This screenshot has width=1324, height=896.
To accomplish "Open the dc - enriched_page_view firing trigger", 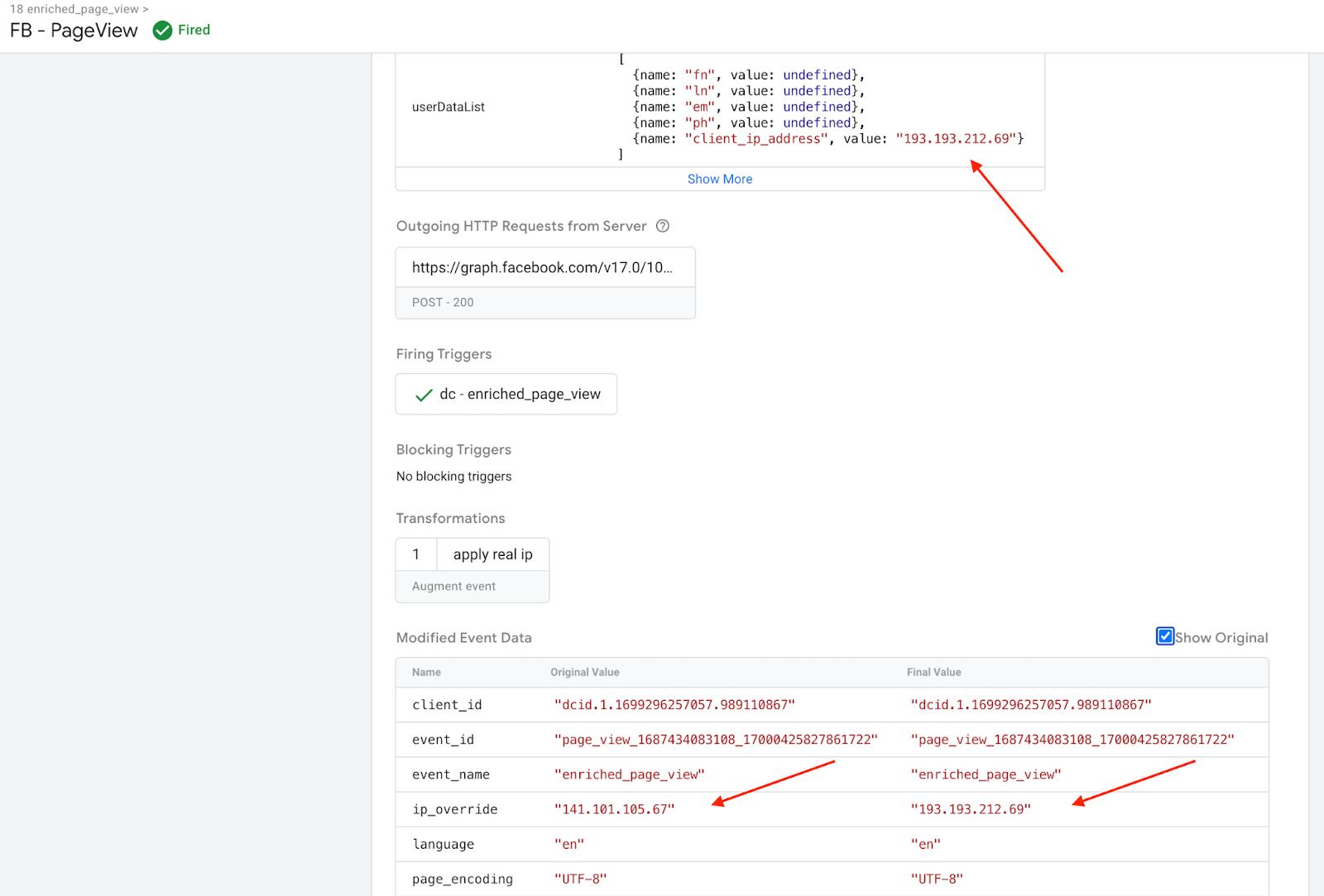I will click(506, 395).
